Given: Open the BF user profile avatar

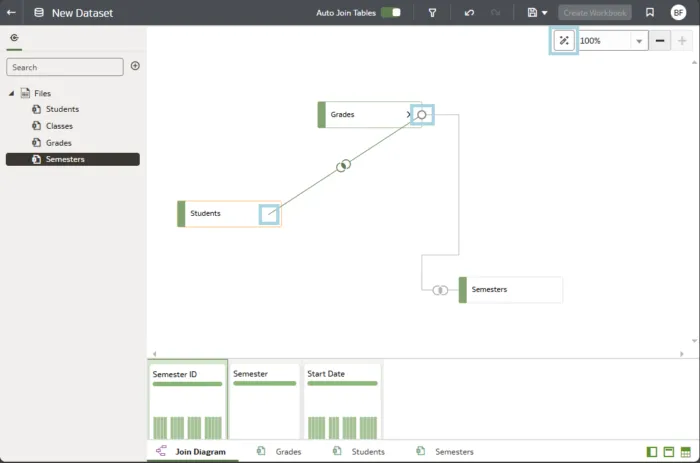Looking at the screenshot, I should [678, 13].
